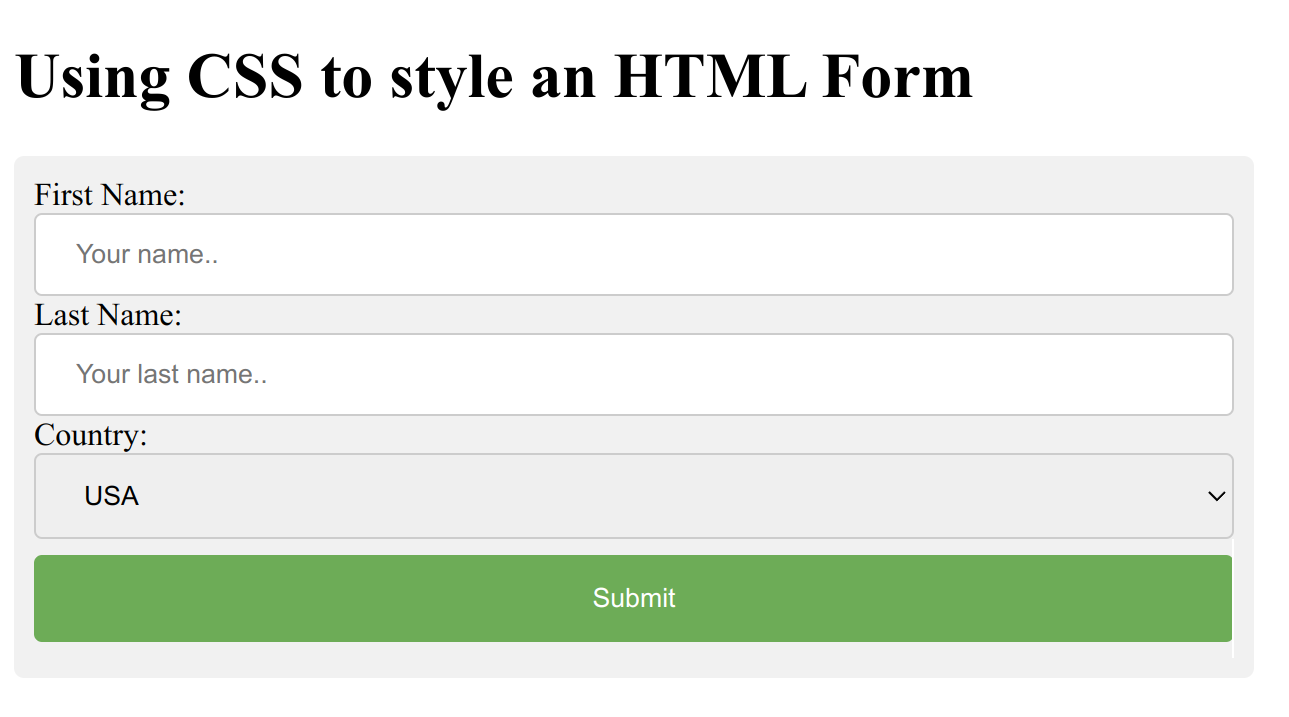Click the "Your name.." placeholder text
This screenshot has width=1289, height=717.
(x=147, y=254)
